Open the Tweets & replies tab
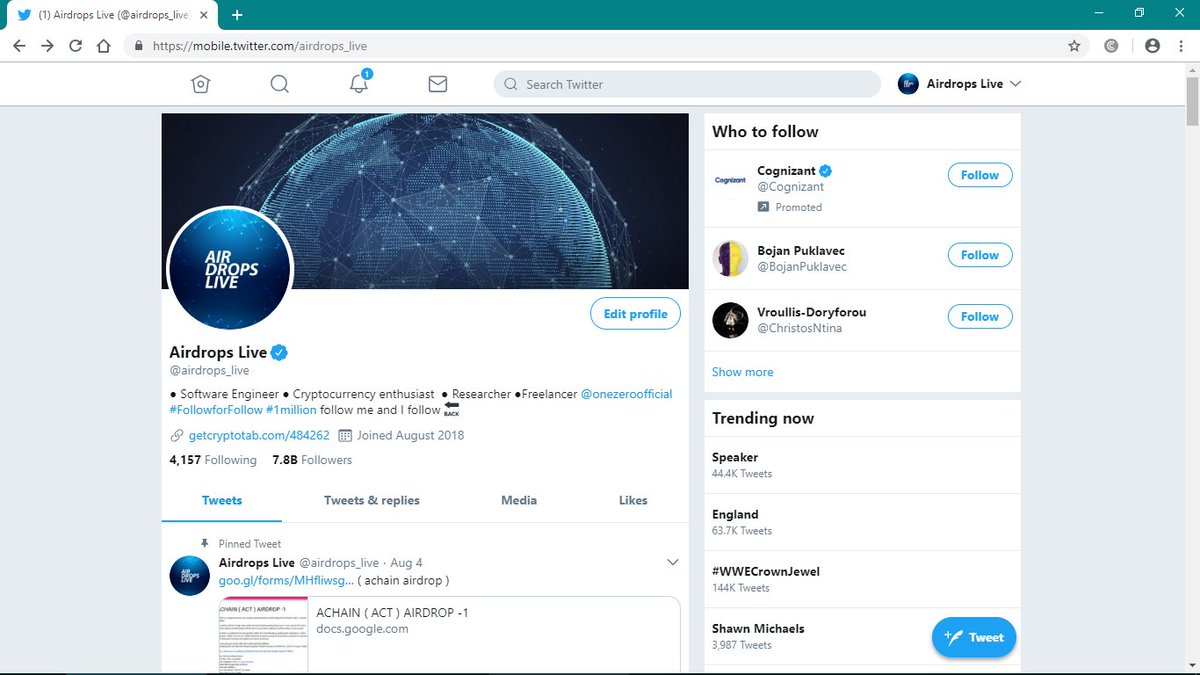1200x675 pixels. pos(371,500)
